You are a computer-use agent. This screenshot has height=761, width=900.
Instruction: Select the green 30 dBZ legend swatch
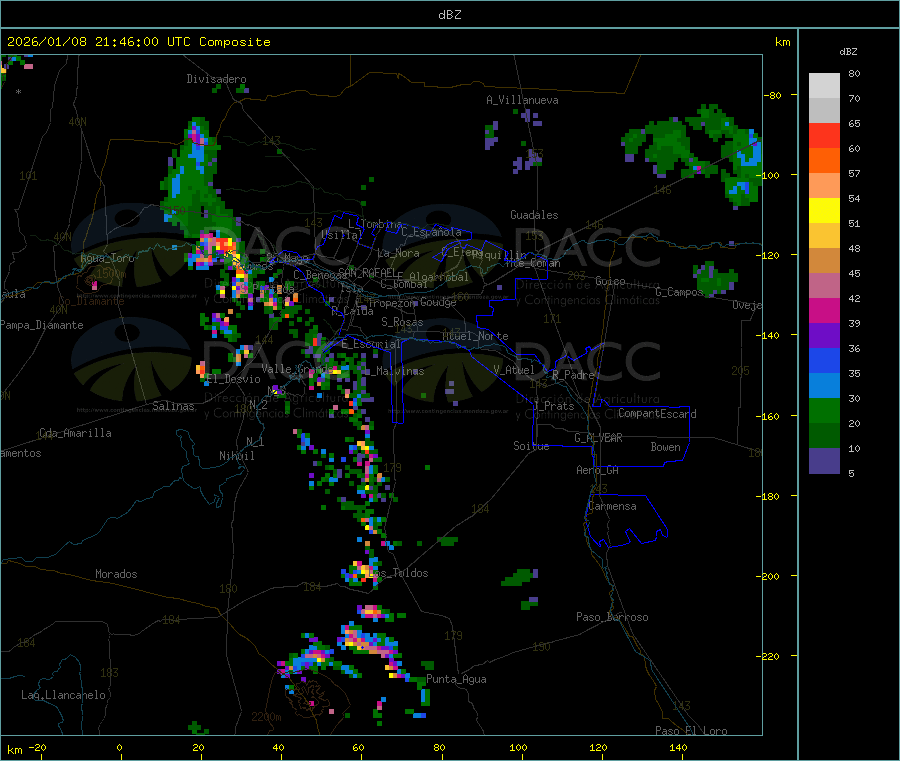[x=824, y=410]
